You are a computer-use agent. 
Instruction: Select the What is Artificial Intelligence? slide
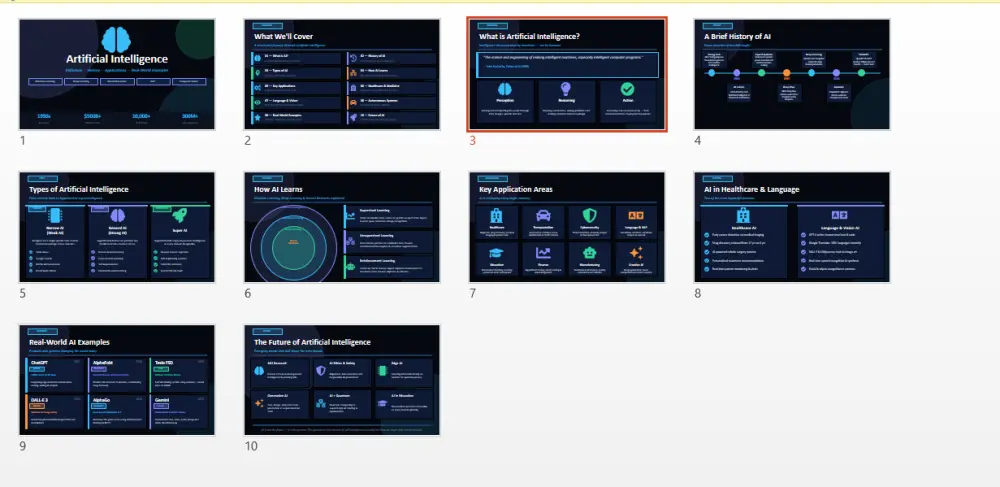(567, 74)
